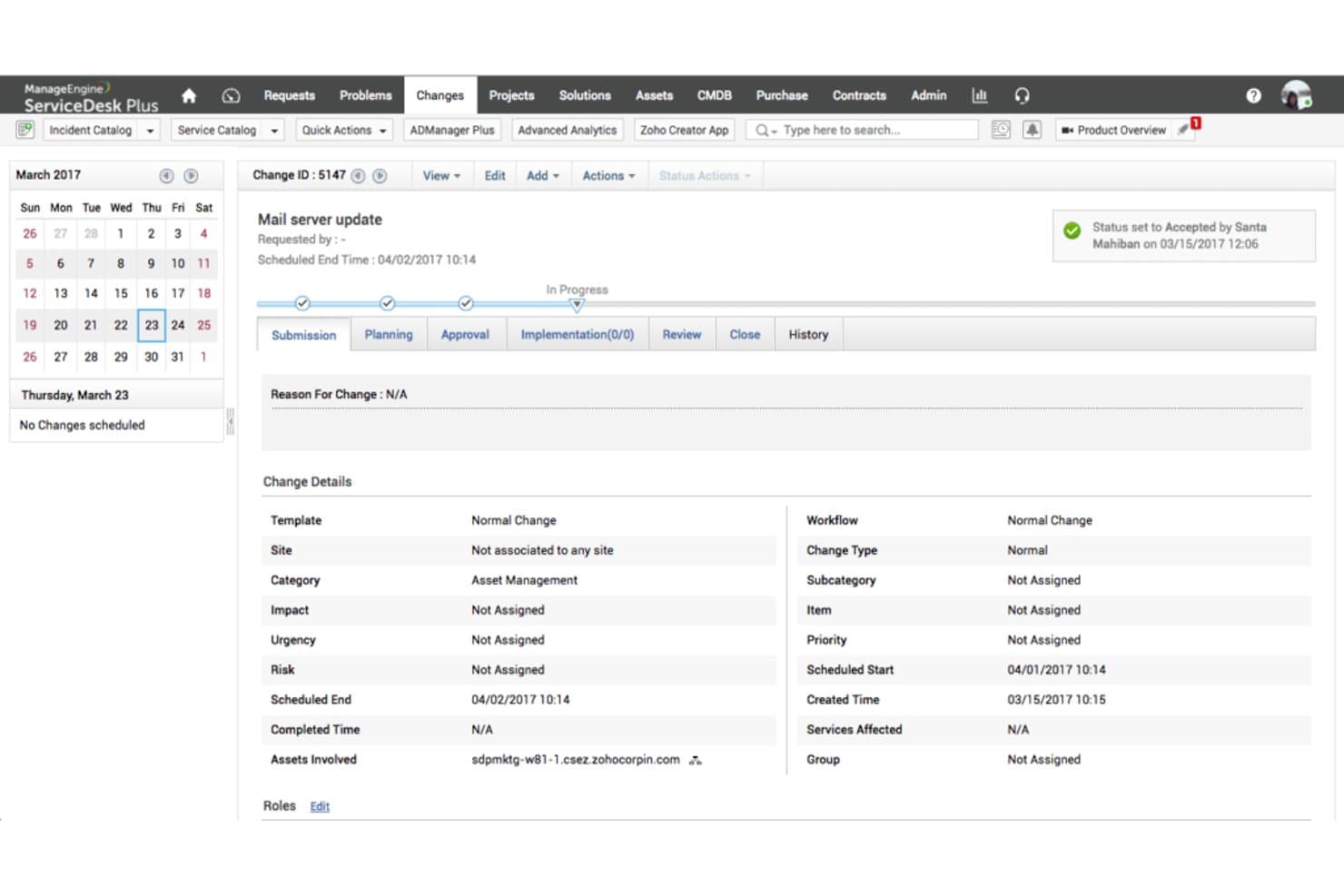Select March 15 in the calendar
Screen dimensions: 1344x896
121,293
